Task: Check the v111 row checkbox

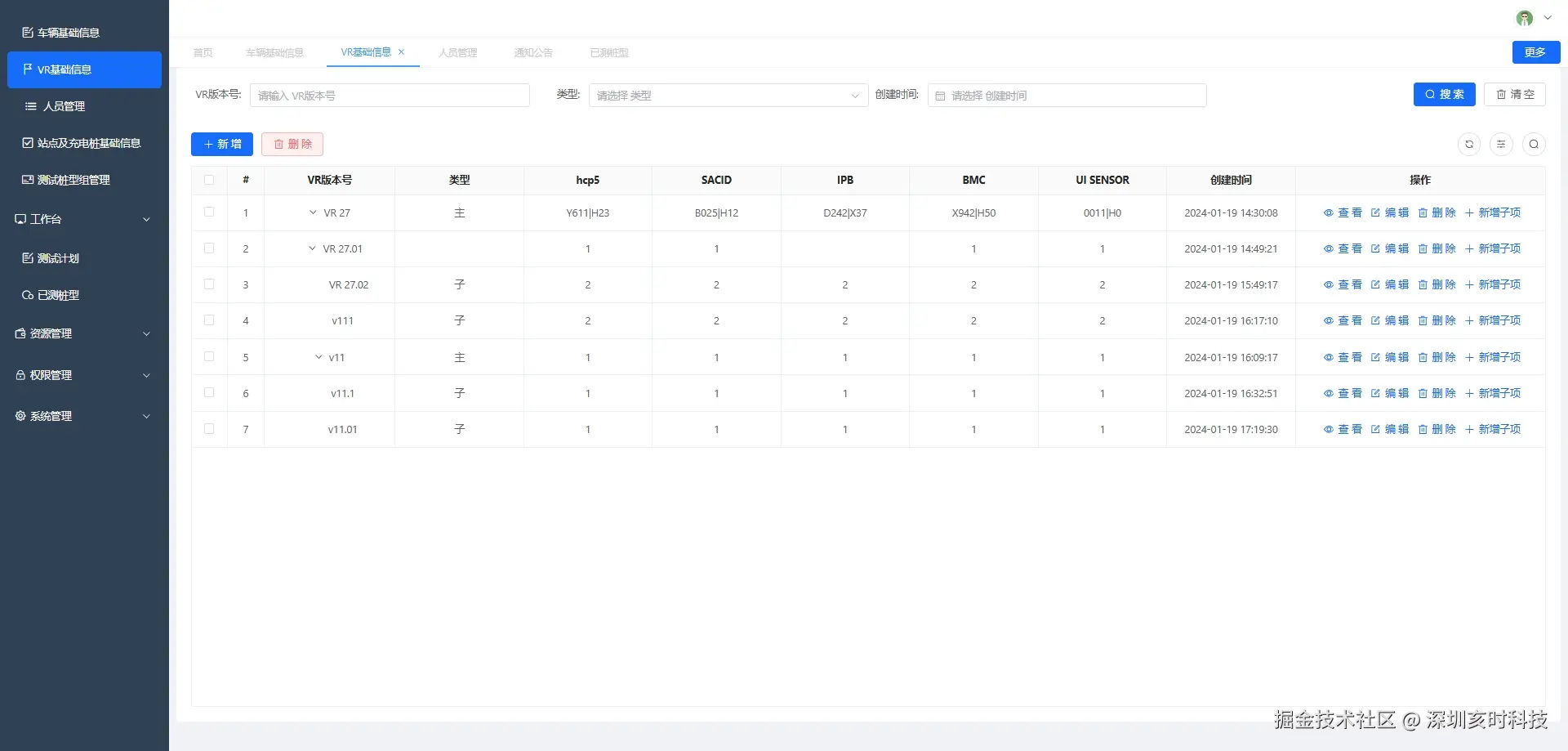Action: 209,320
